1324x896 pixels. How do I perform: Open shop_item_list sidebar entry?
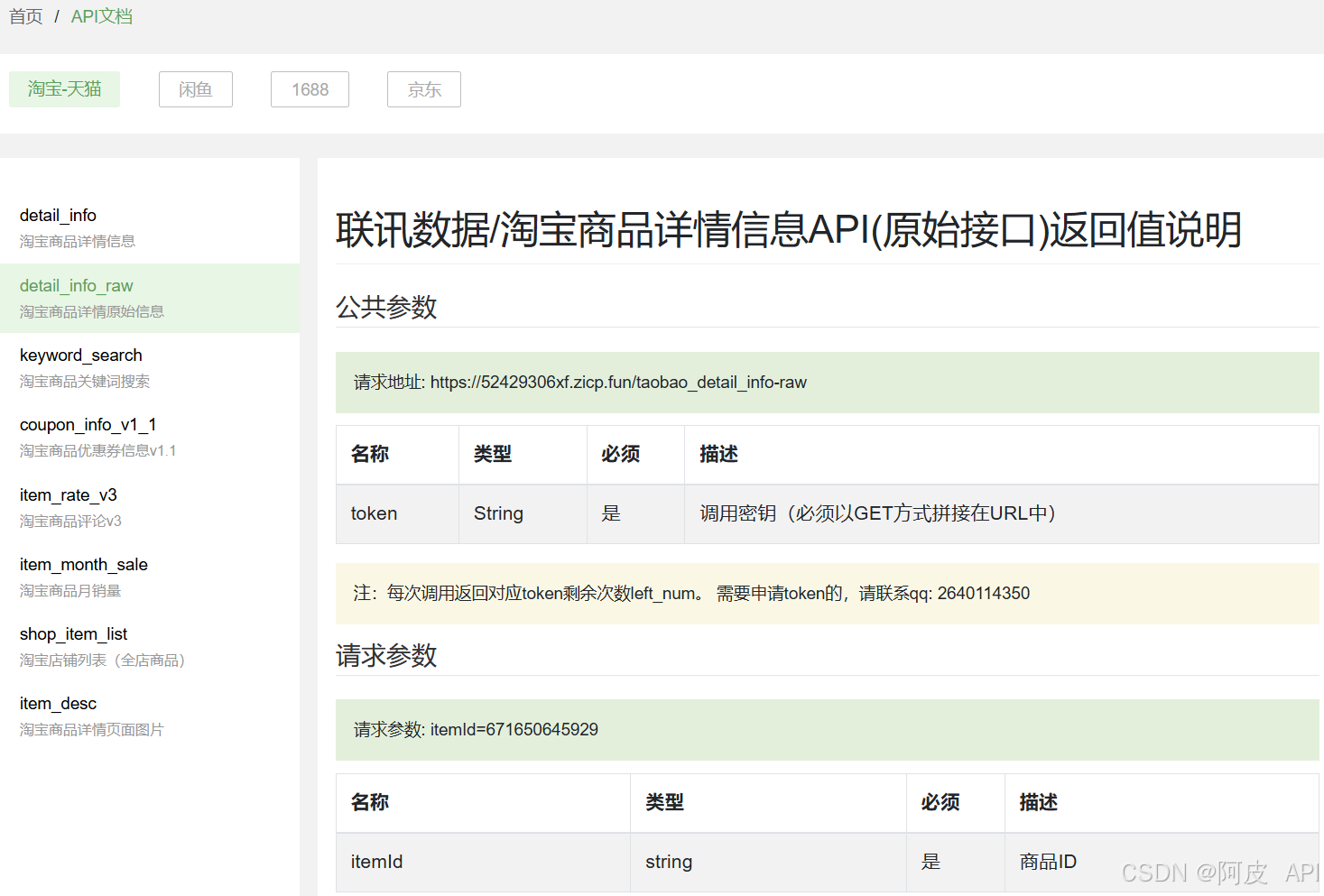click(x=150, y=646)
